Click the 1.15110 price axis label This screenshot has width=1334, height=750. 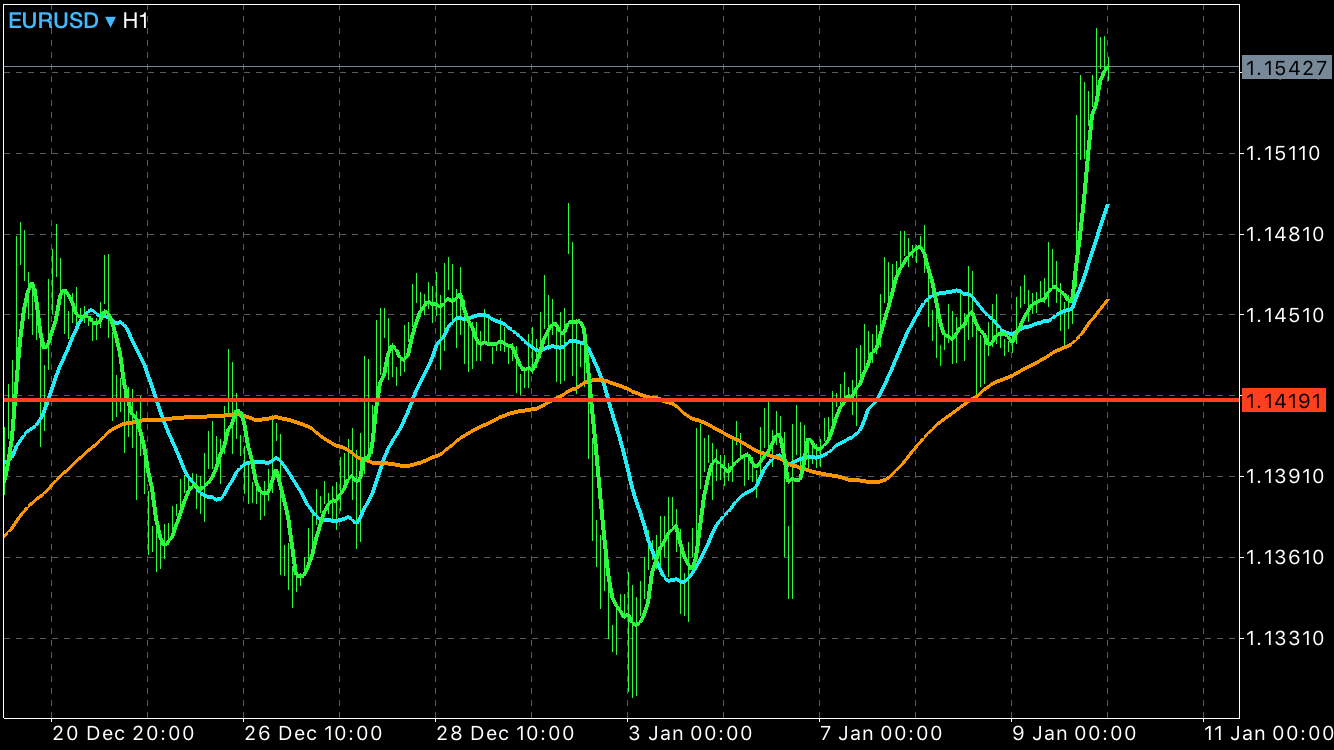pyautogui.click(x=1283, y=154)
